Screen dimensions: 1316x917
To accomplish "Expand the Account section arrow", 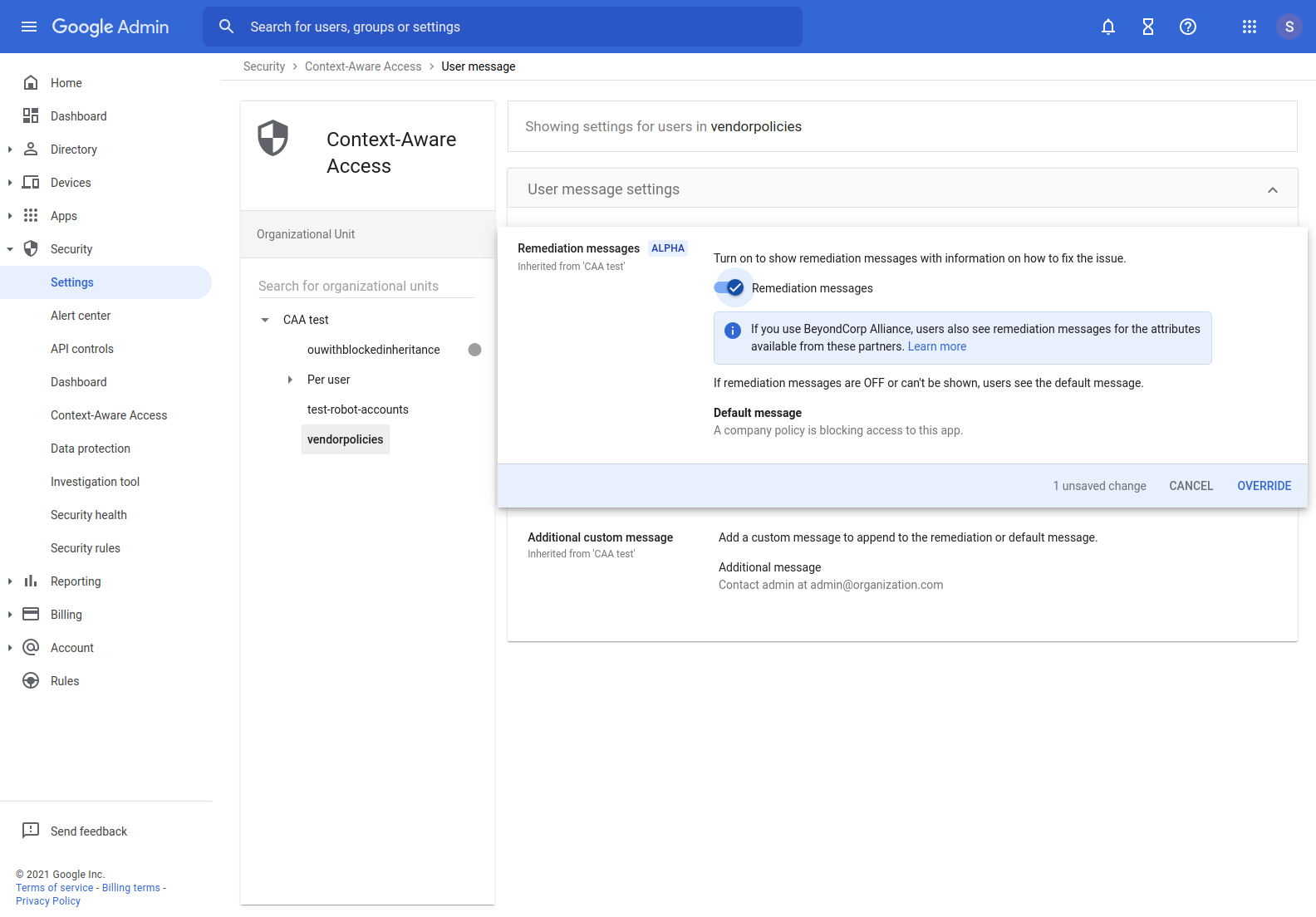I will tap(10, 648).
